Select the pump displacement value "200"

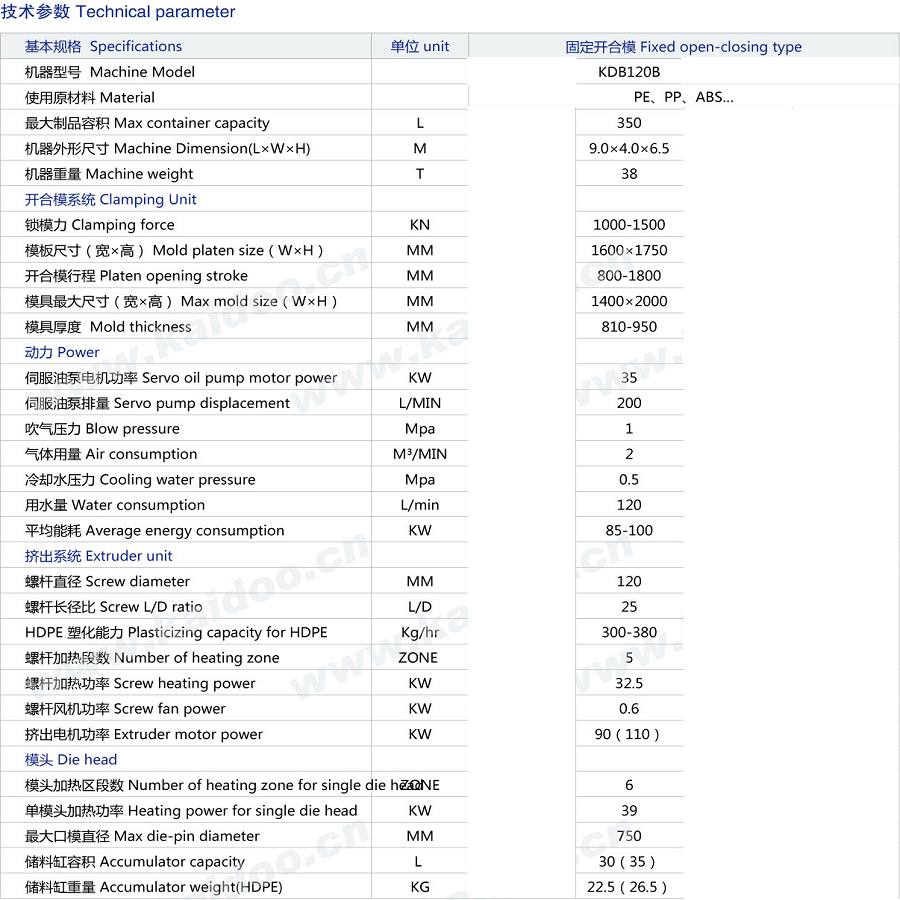(629, 404)
